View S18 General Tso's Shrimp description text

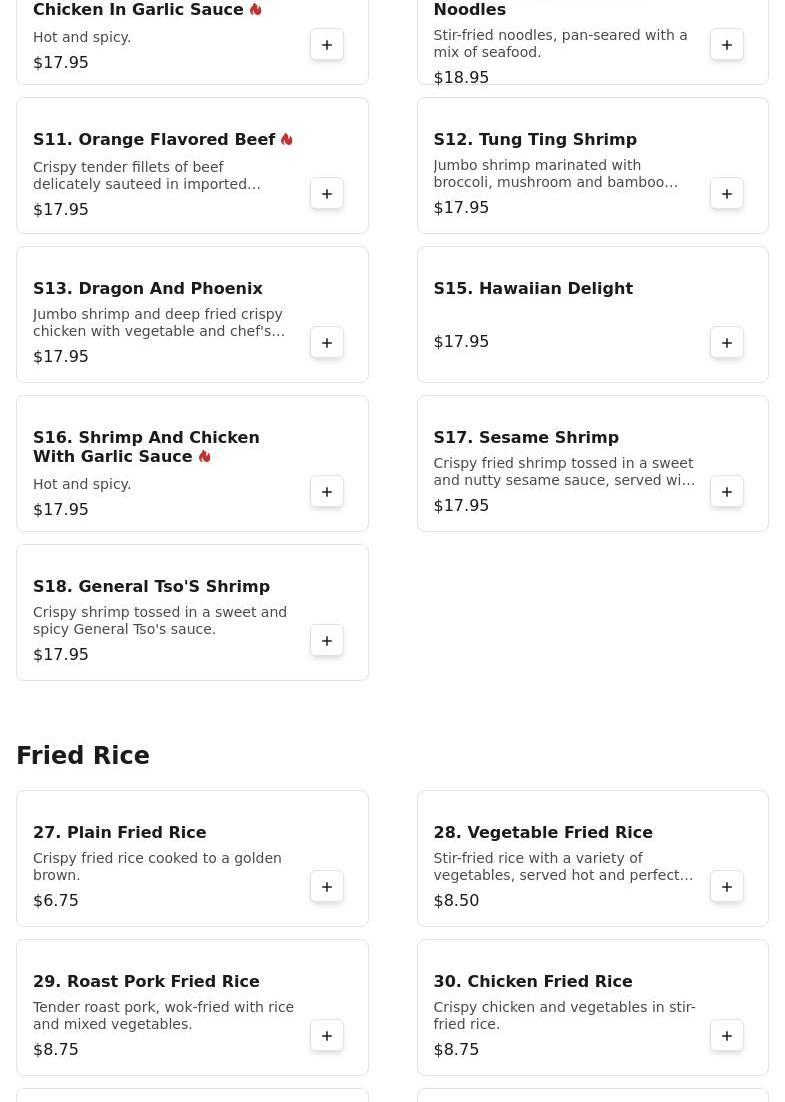[160, 620]
